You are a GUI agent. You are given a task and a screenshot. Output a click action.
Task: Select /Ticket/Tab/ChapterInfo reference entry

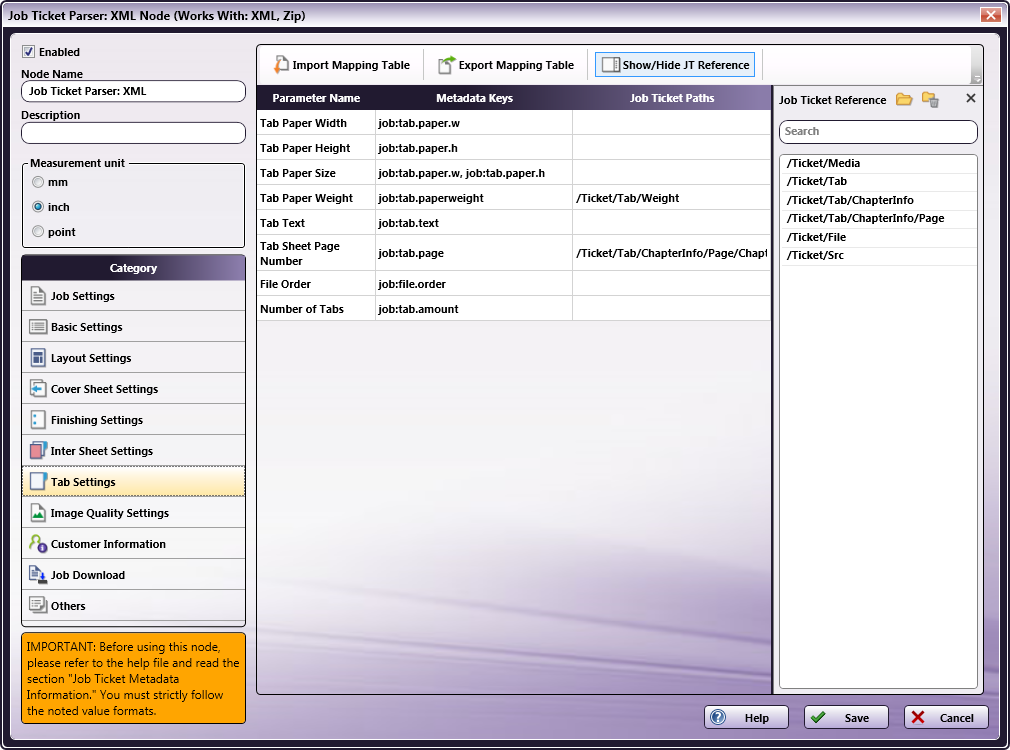[x=878, y=200]
